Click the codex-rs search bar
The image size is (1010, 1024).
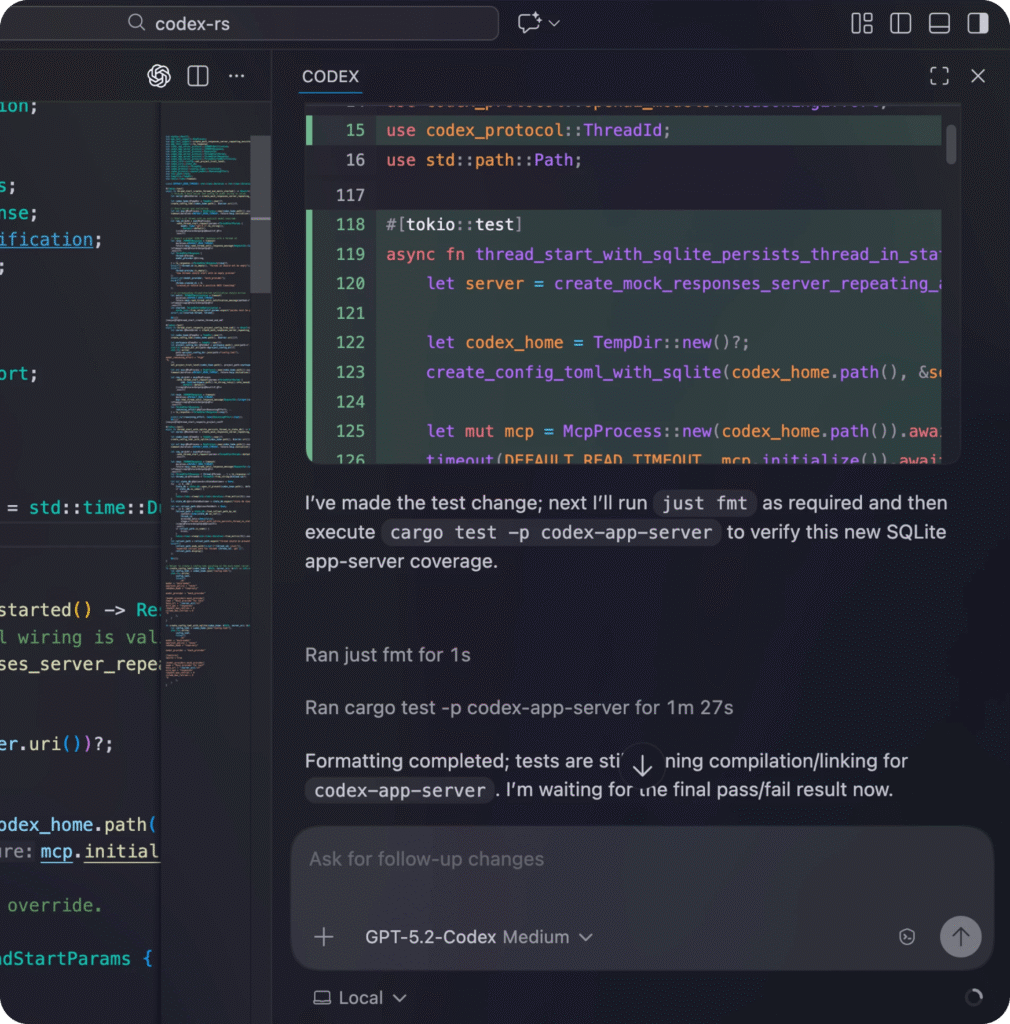248,24
